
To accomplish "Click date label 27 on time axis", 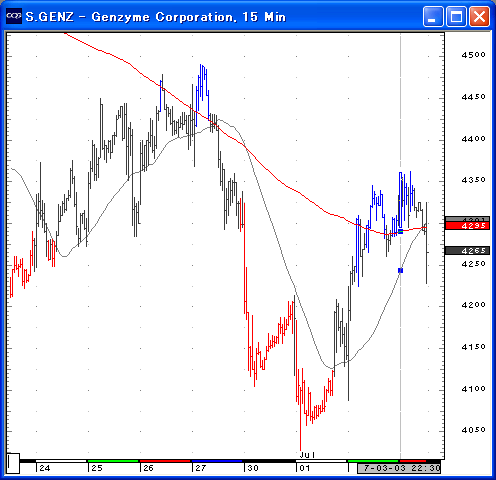I will pos(201,468).
